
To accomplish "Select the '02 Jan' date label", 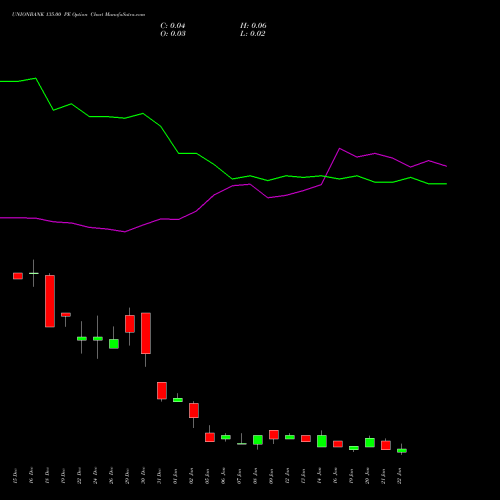I will pyautogui.click(x=191, y=476).
